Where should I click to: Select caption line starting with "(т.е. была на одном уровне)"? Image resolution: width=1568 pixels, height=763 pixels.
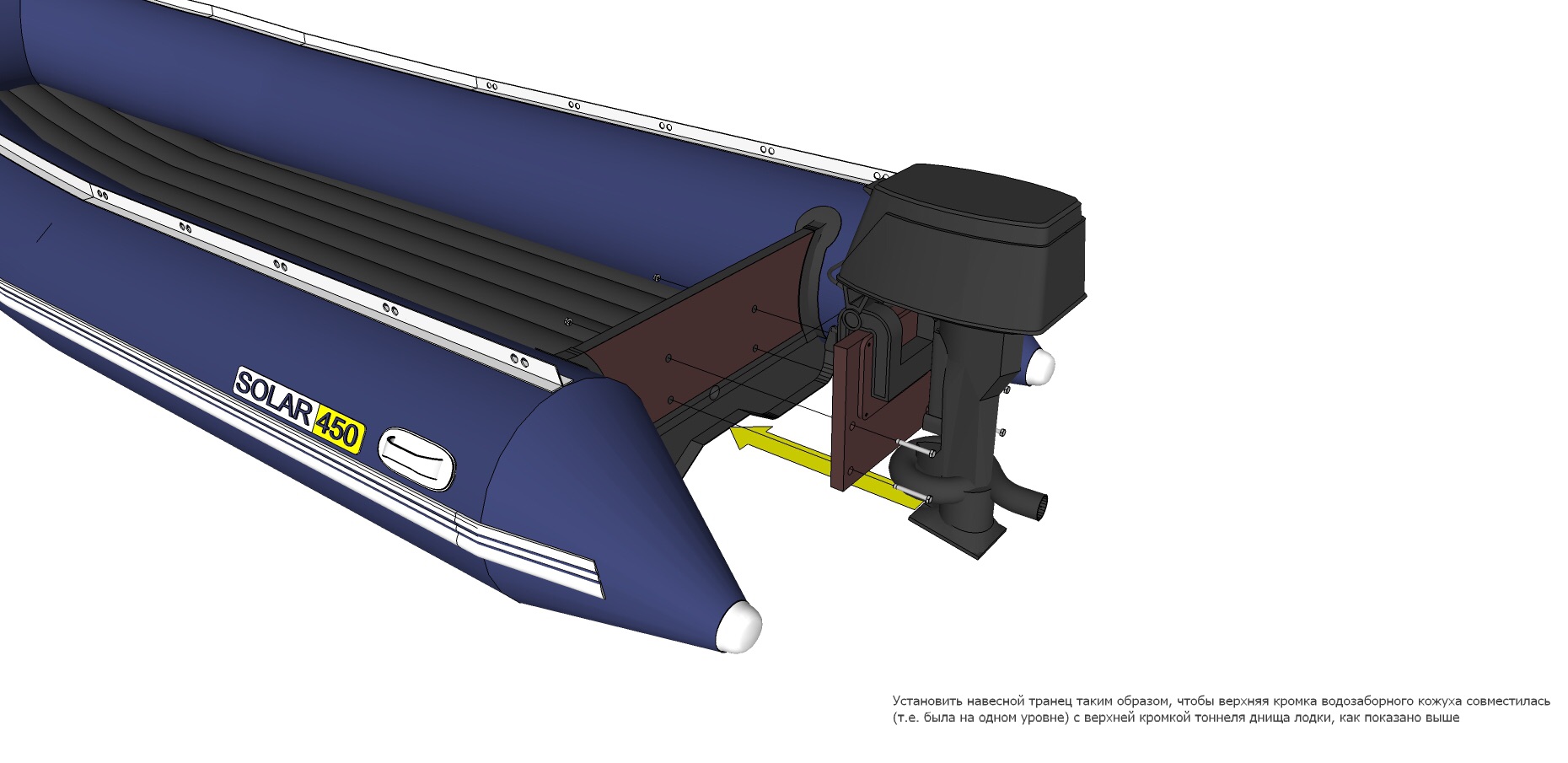coord(1175,717)
